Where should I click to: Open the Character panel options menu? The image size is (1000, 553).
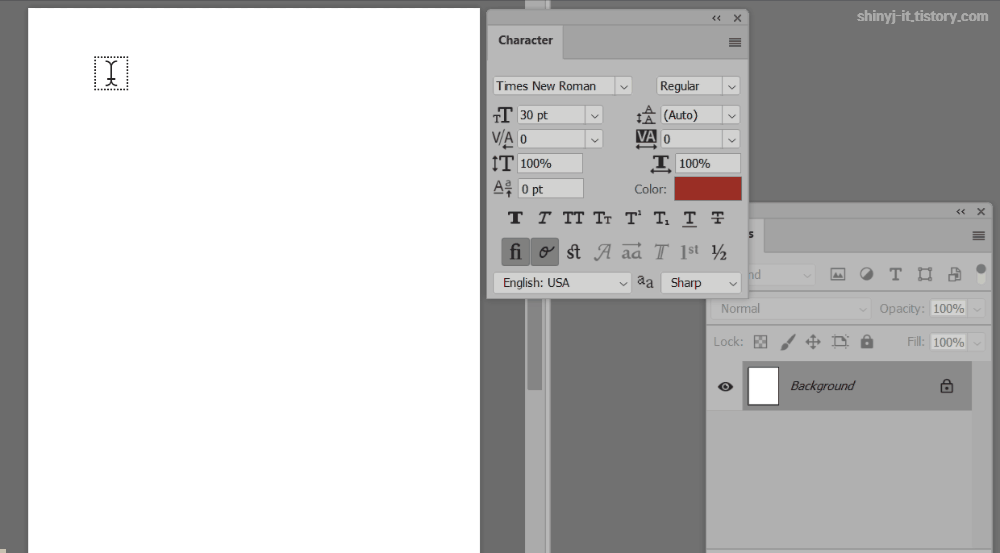(x=735, y=42)
